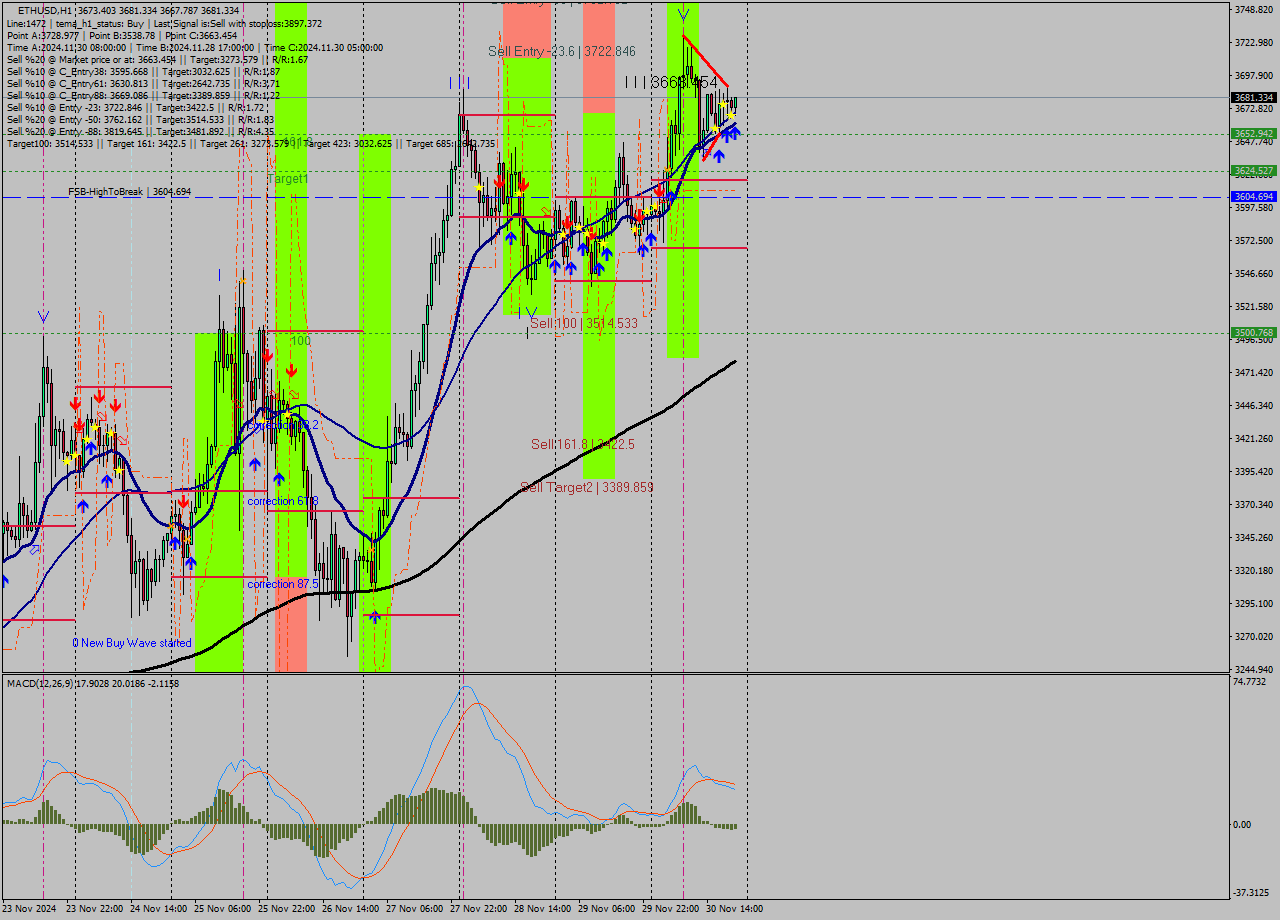
Task: Click the '28 Nov 14:00' time label
Action: point(542,909)
